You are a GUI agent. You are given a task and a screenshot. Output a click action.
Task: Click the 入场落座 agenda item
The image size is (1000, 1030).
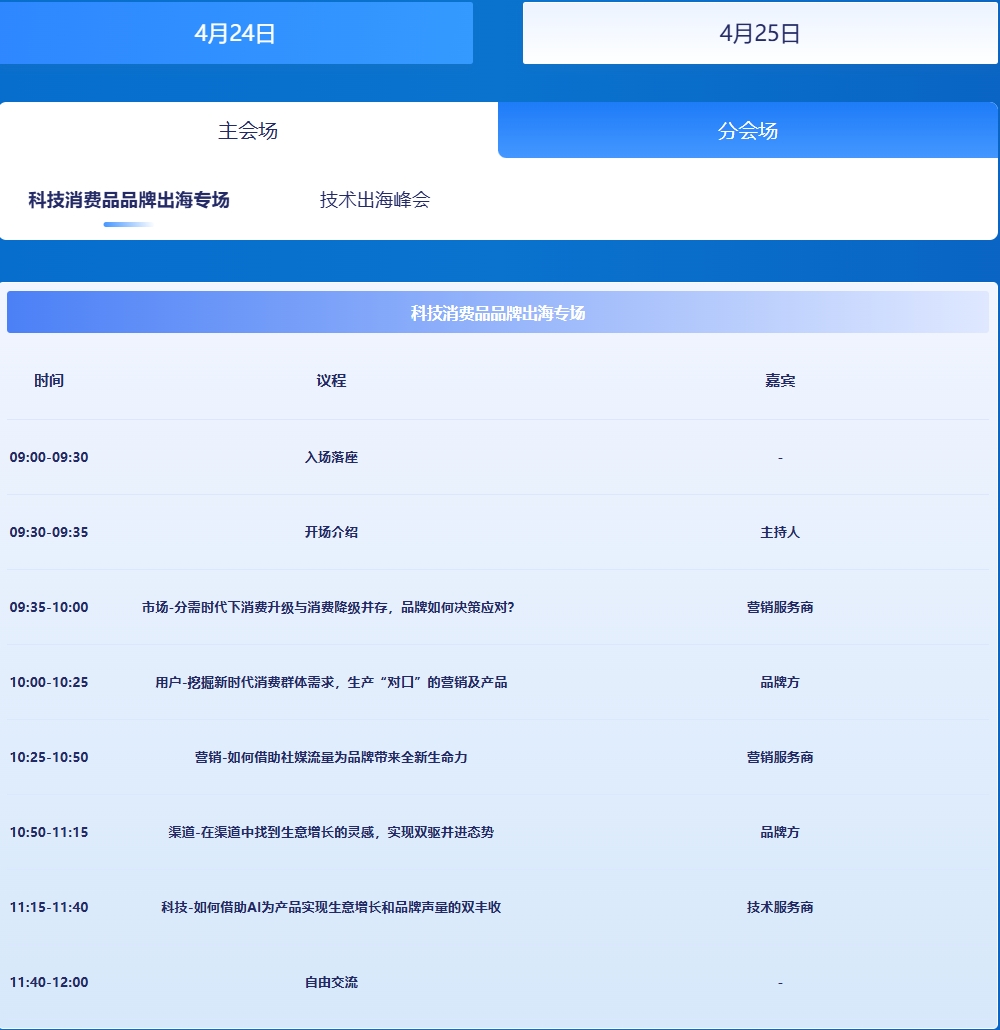pyautogui.click(x=331, y=458)
